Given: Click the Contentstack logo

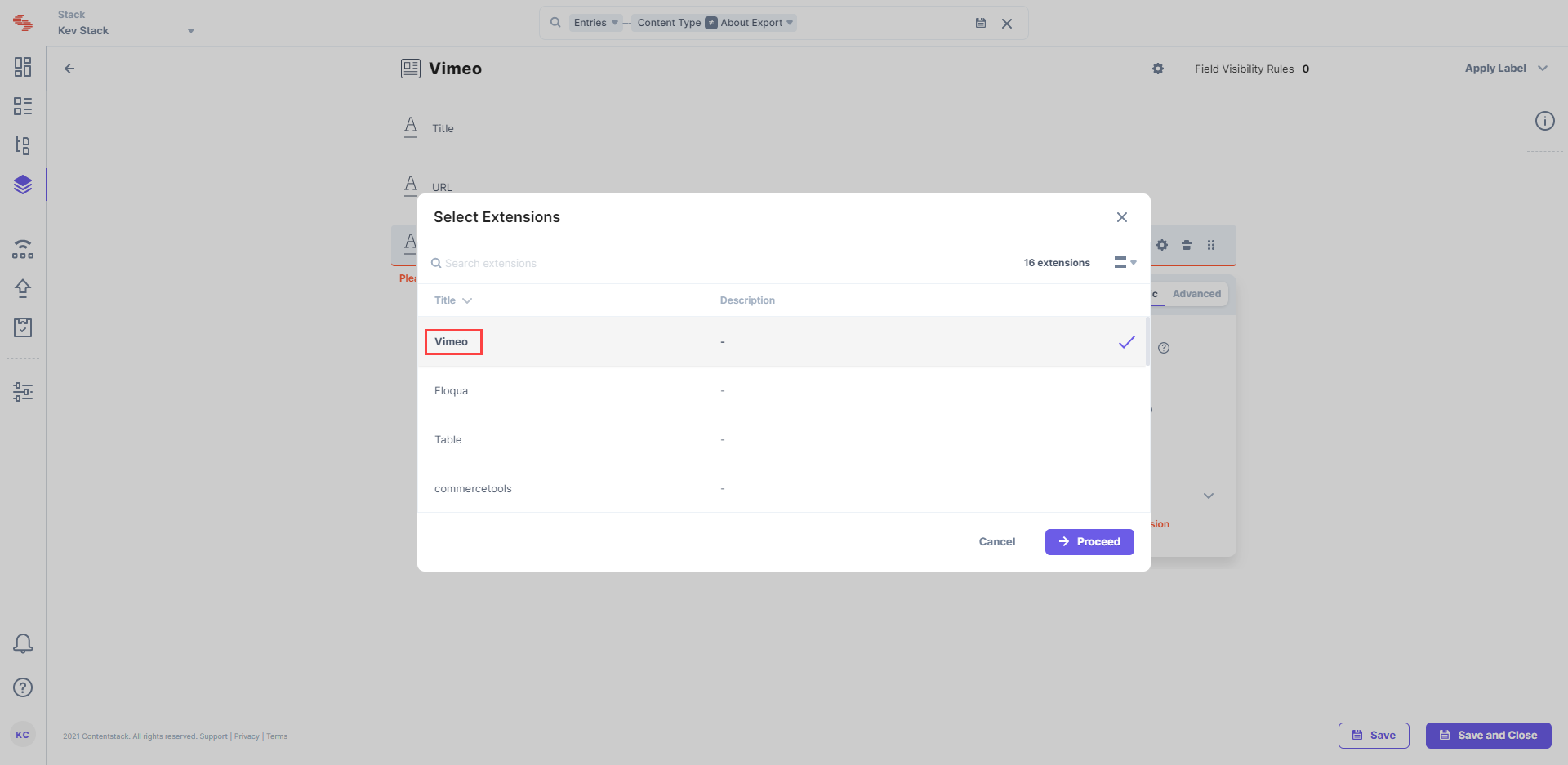Looking at the screenshot, I should point(23,23).
